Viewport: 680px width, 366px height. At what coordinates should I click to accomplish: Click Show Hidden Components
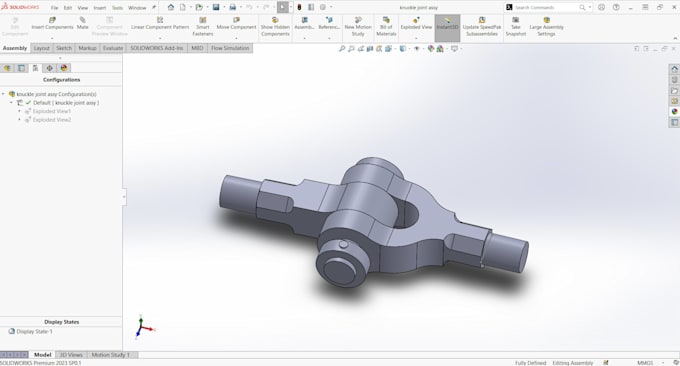[275, 27]
